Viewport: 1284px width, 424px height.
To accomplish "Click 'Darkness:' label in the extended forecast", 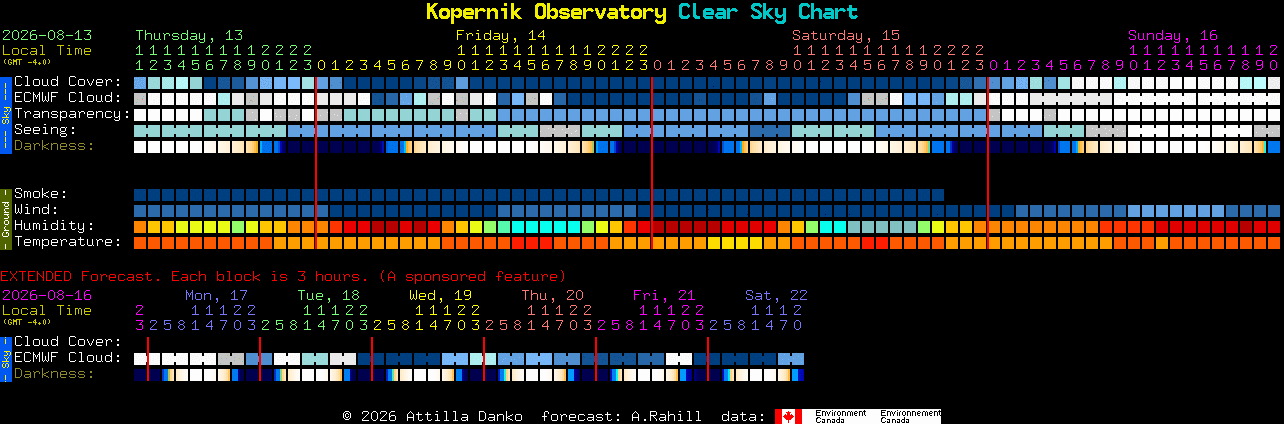I will pos(54,374).
